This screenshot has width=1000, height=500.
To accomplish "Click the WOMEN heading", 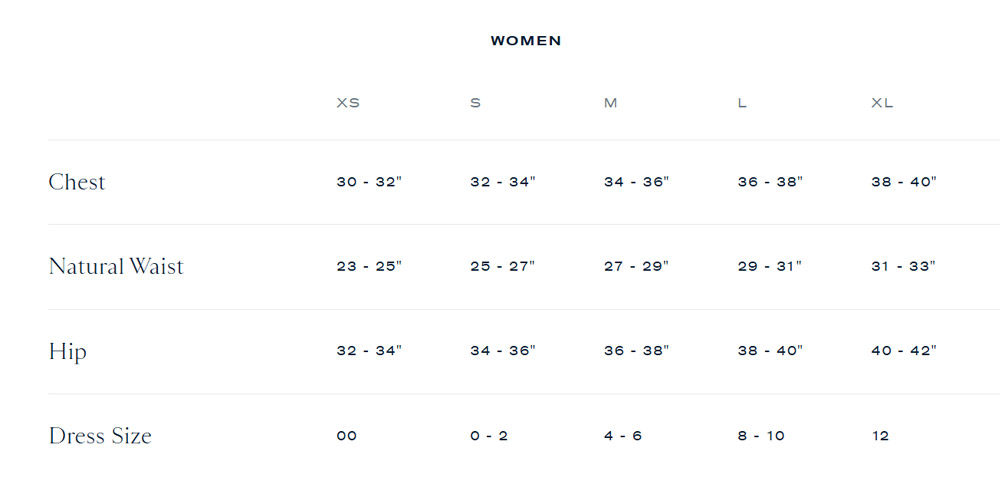I will pyautogui.click(x=525, y=41).
